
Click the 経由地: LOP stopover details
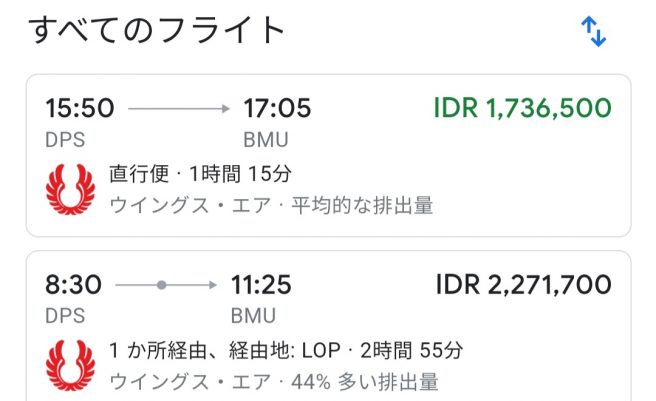click(284, 350)
